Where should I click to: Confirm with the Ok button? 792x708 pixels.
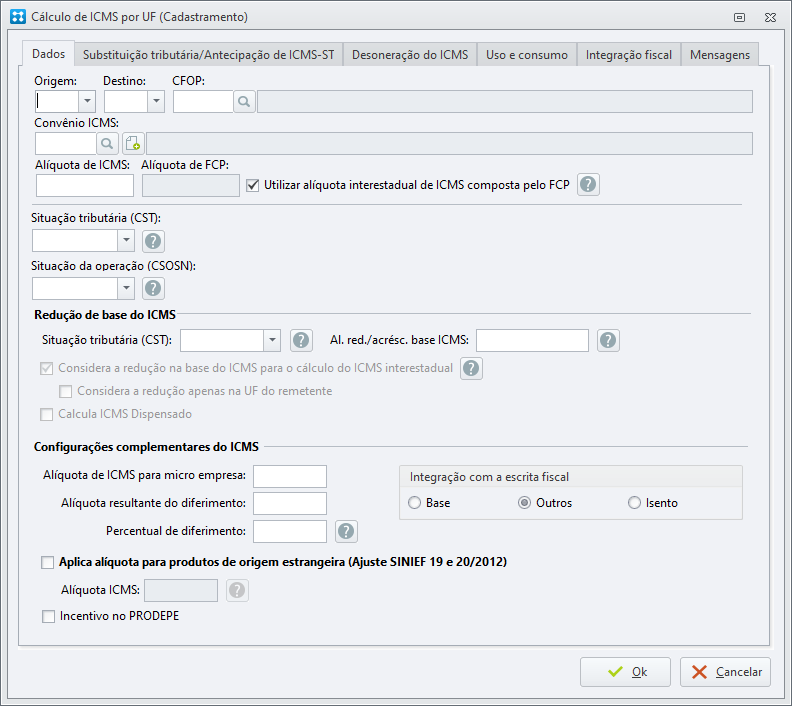pos(625,672)
